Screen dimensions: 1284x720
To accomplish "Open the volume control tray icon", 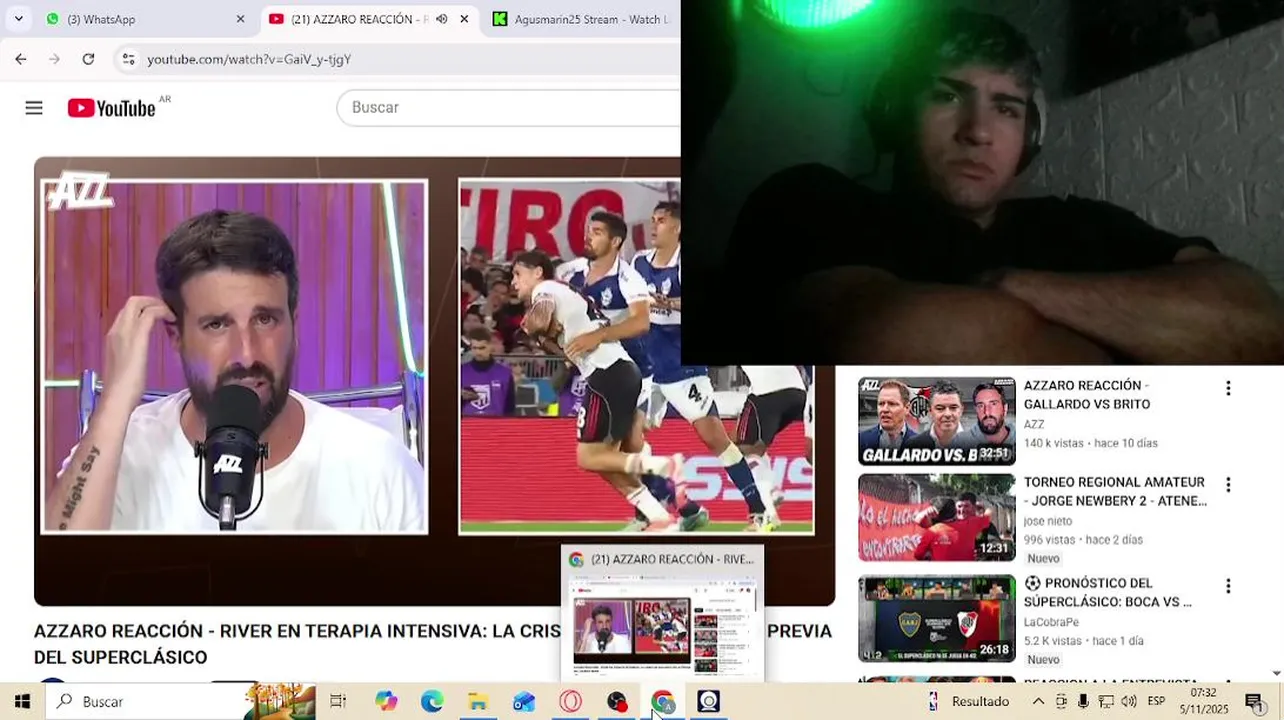I will [1129, 702].
